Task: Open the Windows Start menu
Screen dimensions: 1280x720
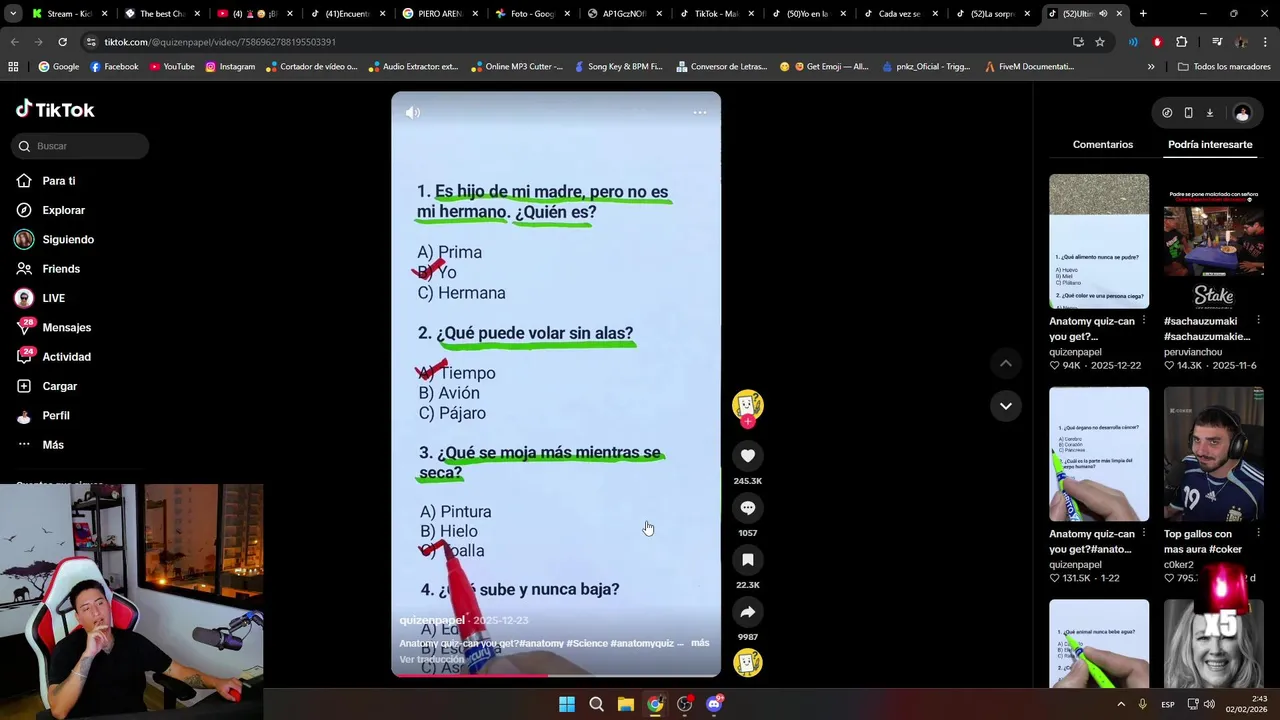Action: [x=567, y=704]
